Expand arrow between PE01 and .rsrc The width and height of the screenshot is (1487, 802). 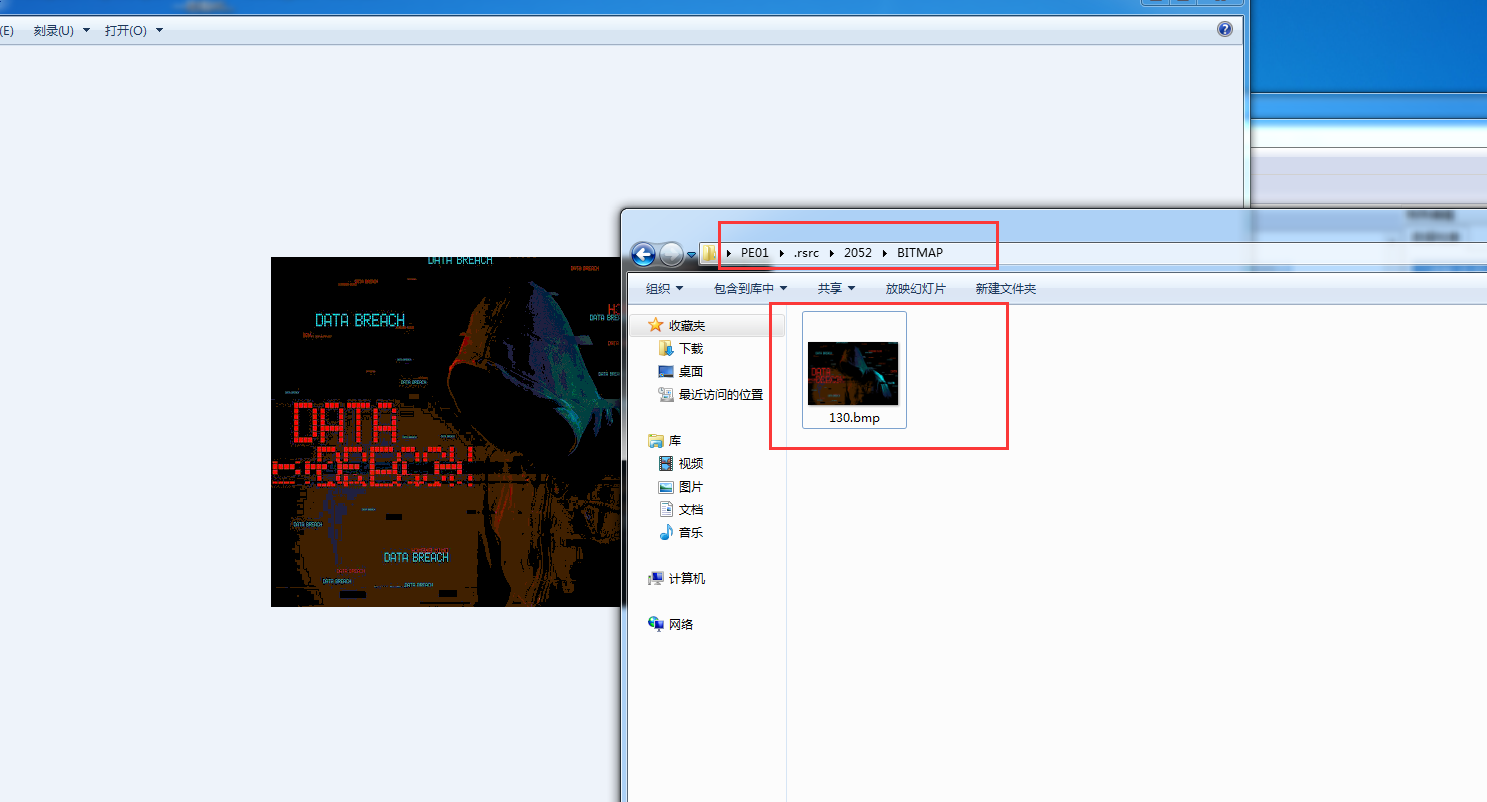[781, 253]
